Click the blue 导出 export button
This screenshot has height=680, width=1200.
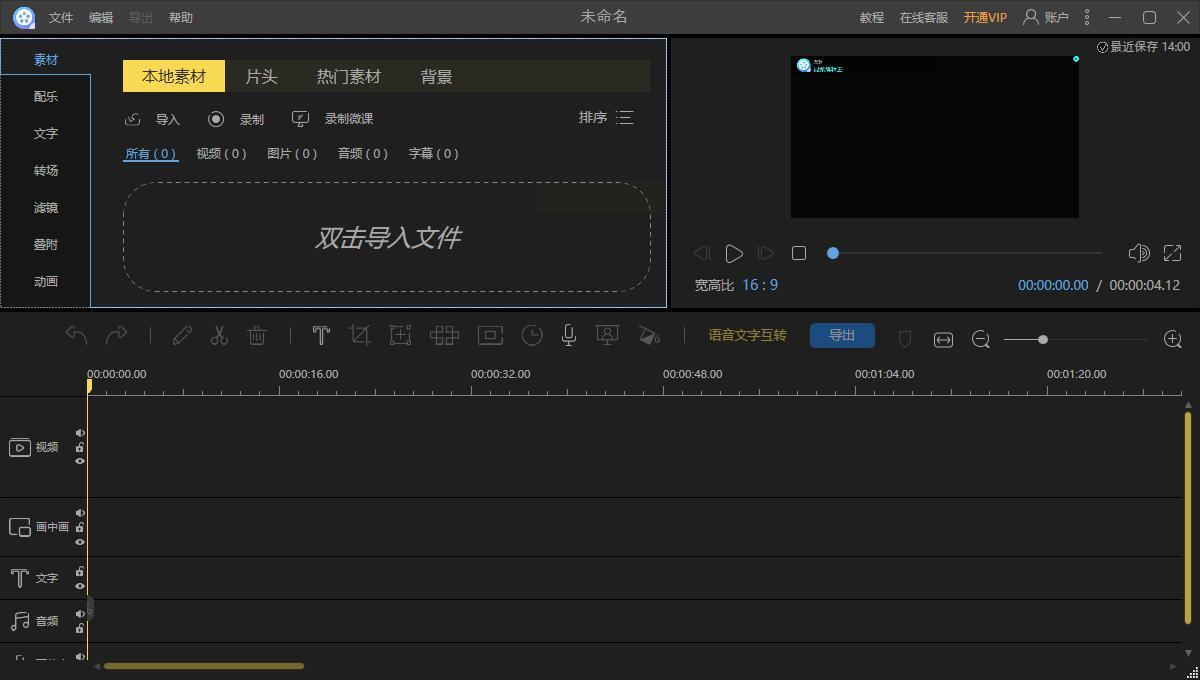pos(842,336)
